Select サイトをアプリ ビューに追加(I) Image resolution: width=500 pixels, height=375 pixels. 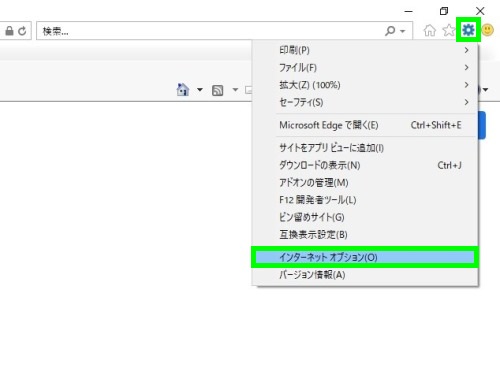[x=365, y=148]
